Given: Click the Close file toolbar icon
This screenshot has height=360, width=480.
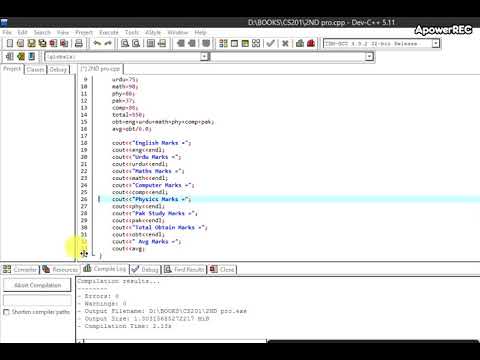Looking at the screenshot, I should 53,43.
